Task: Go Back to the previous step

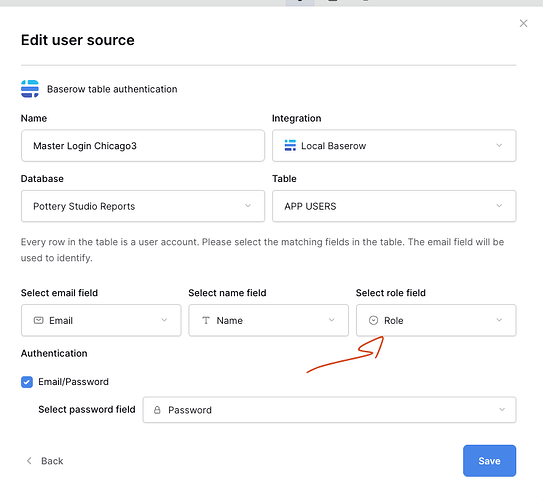Action: tap(45, 461)
